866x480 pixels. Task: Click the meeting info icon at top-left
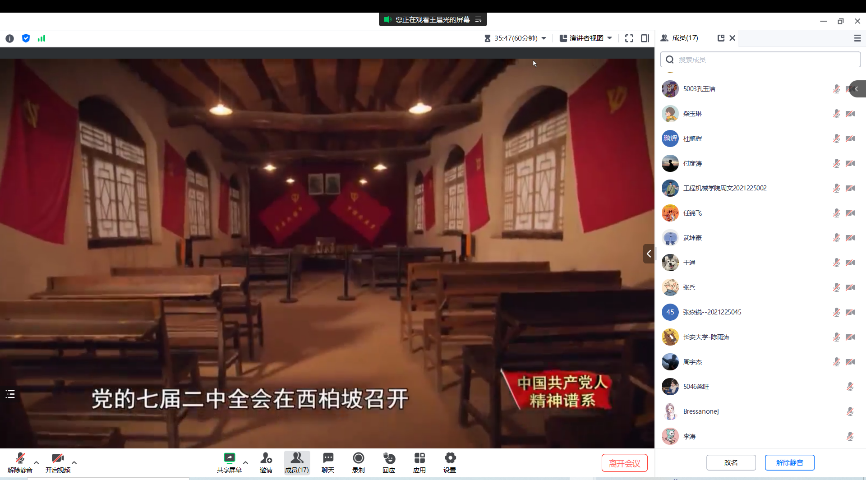10,38
